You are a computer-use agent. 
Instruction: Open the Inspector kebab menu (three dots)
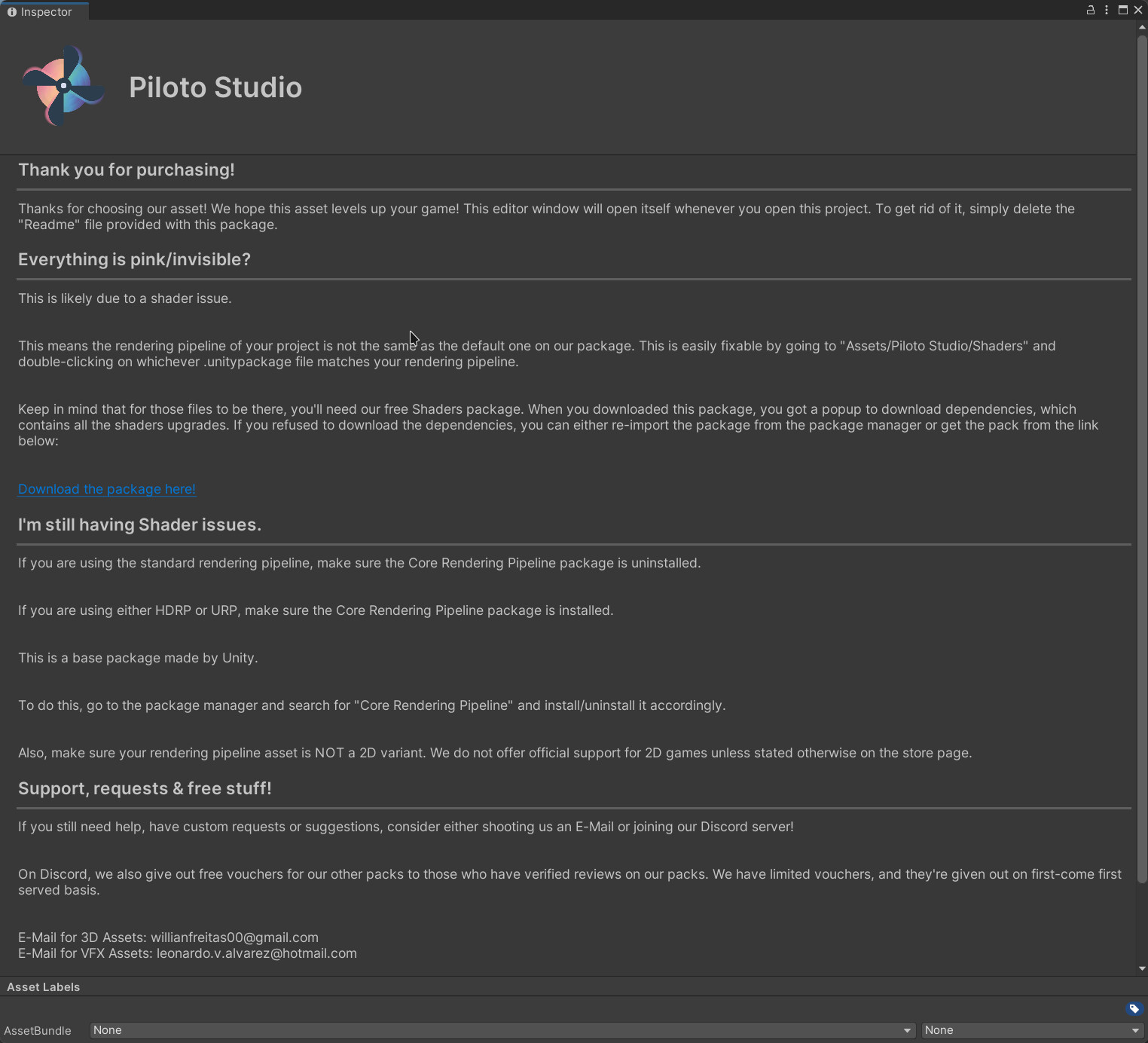pyautogui.click(x=1106, y=10)
